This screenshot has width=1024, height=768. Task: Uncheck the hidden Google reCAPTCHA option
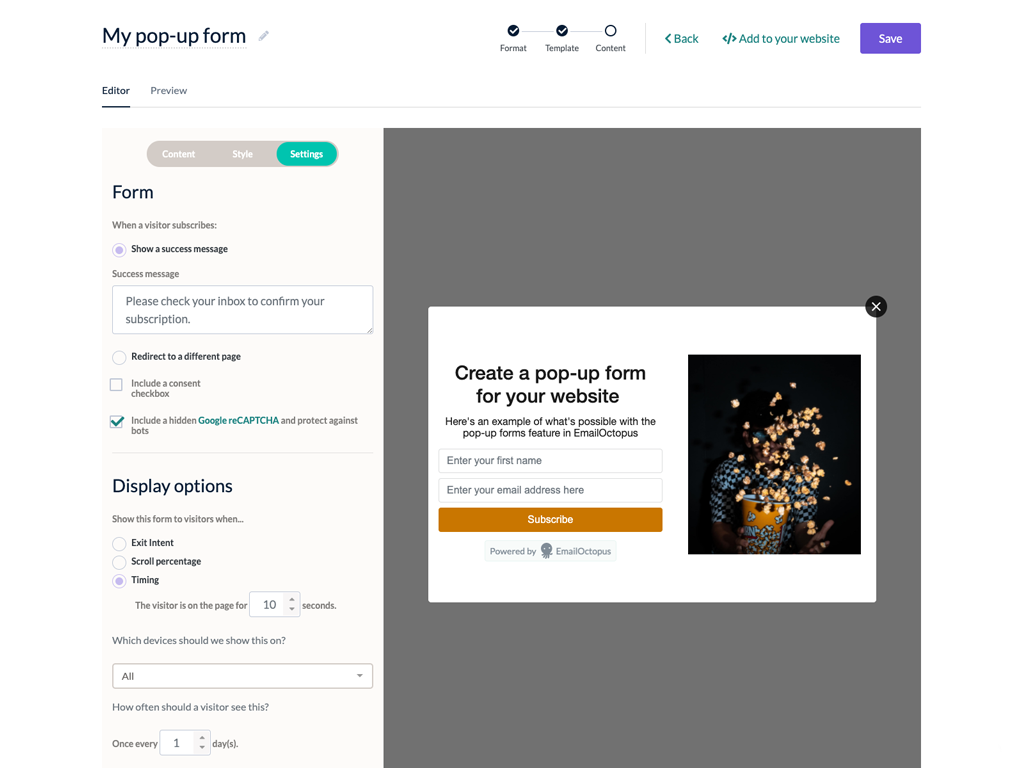pyautogui.click(x=117, y=421)
